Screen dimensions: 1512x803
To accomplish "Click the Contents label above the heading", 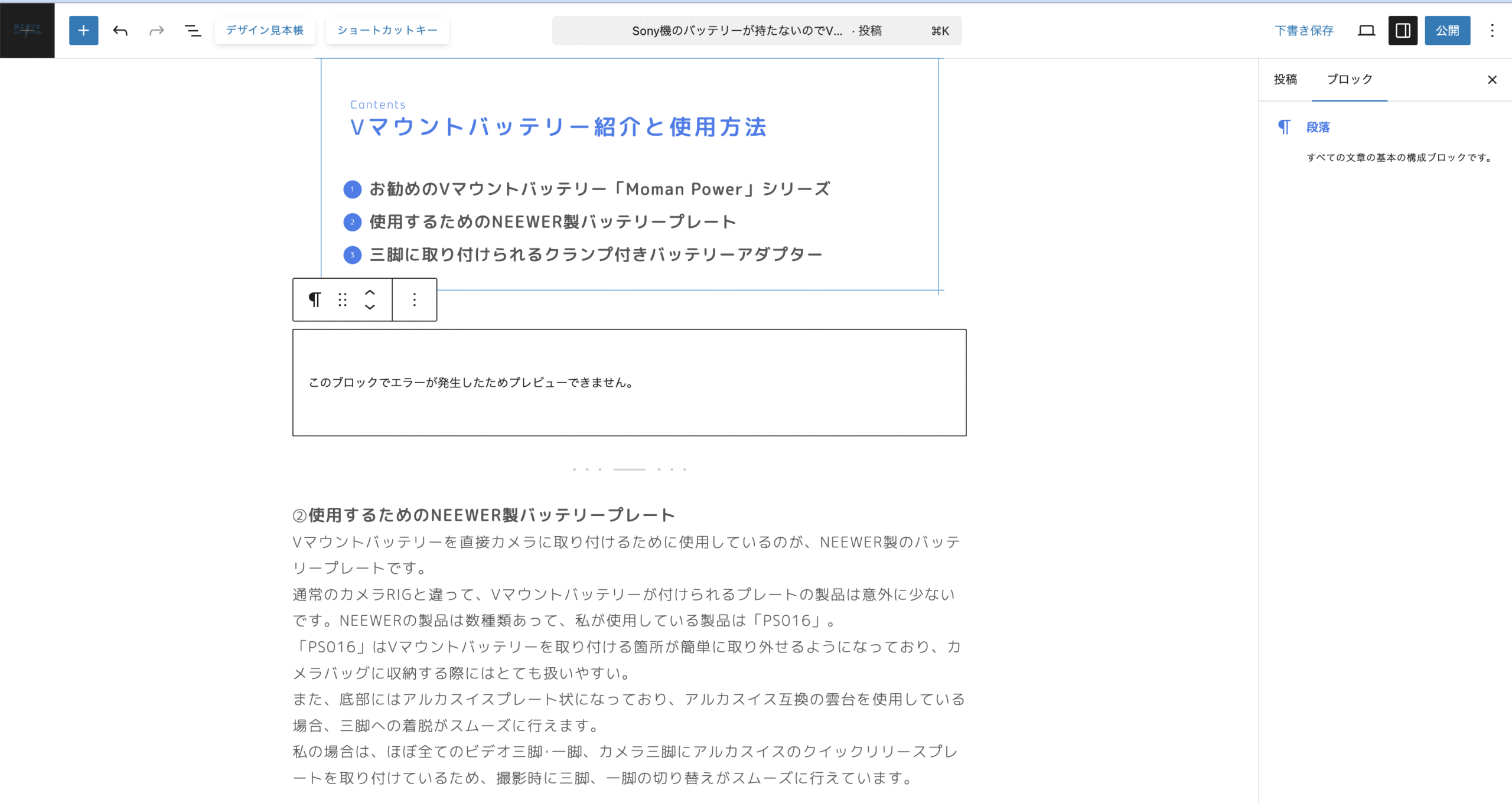I will [x=378, y=105].
